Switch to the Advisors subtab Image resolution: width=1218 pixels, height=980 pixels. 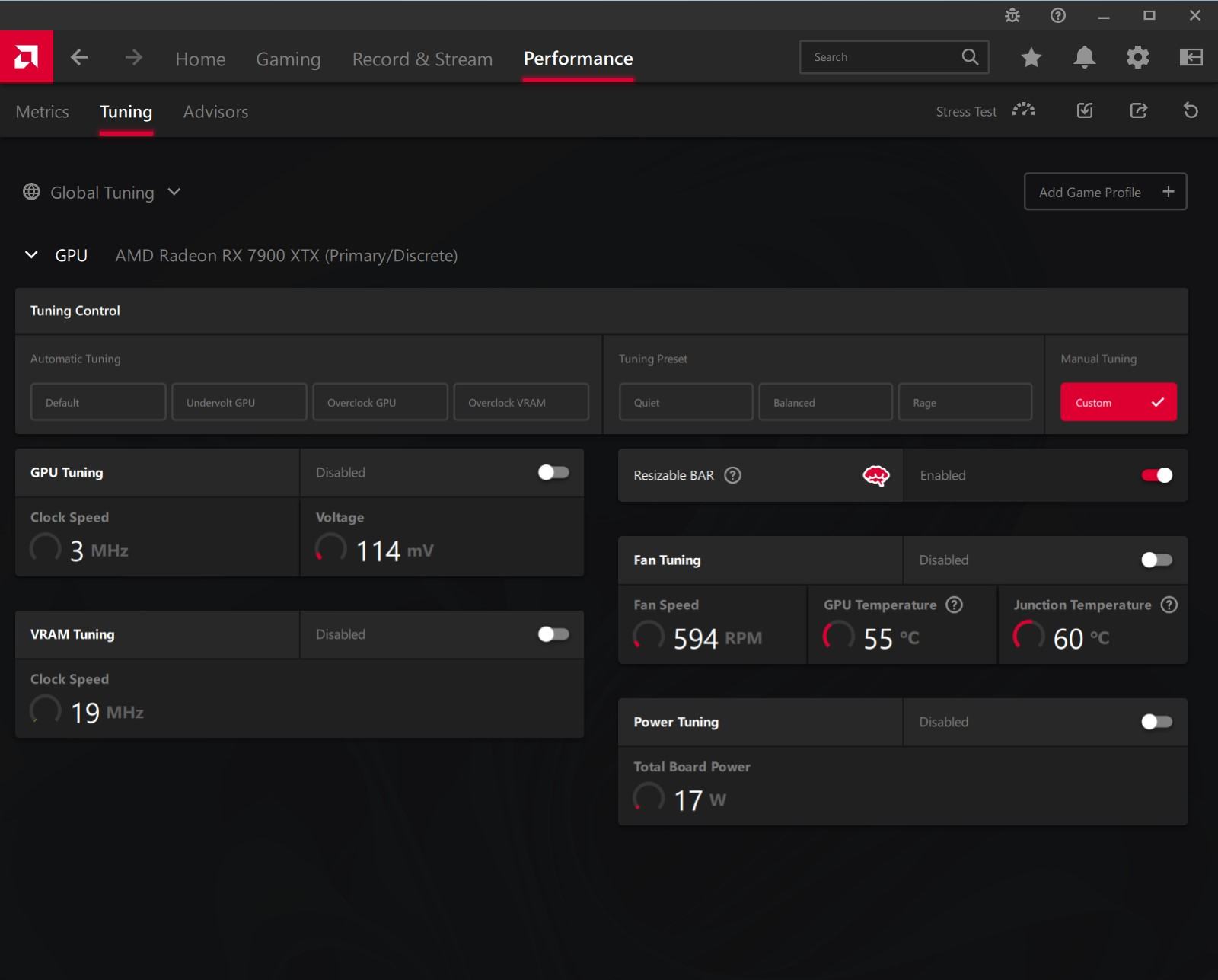pos(215,112)
